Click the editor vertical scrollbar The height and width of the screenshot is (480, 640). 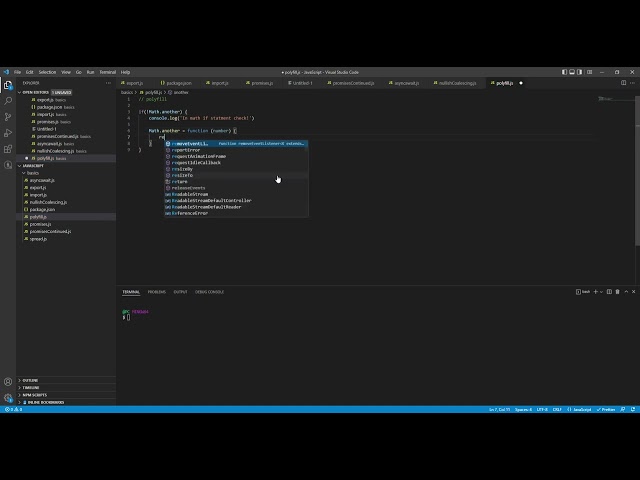(637, 171)
